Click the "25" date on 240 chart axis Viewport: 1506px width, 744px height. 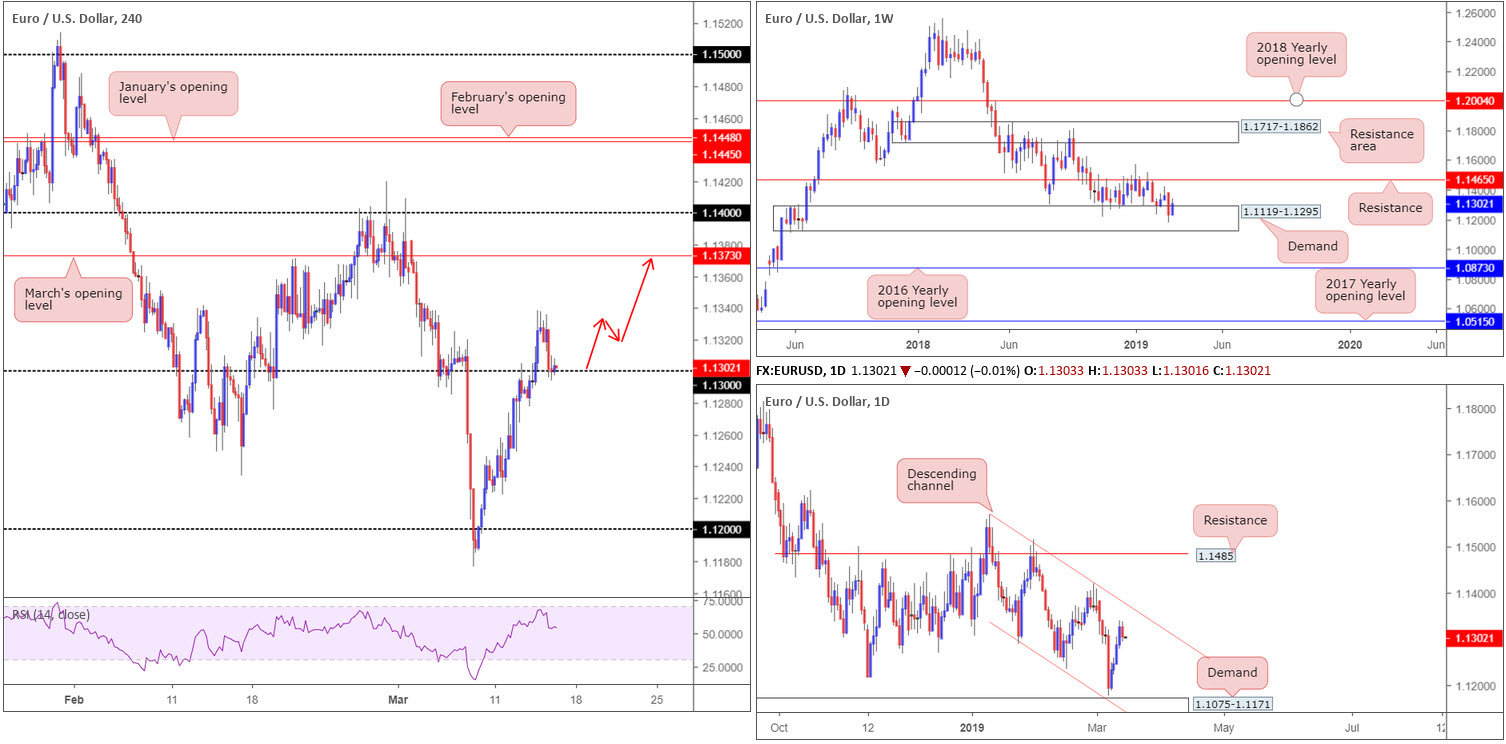click(x=658, y=700)
